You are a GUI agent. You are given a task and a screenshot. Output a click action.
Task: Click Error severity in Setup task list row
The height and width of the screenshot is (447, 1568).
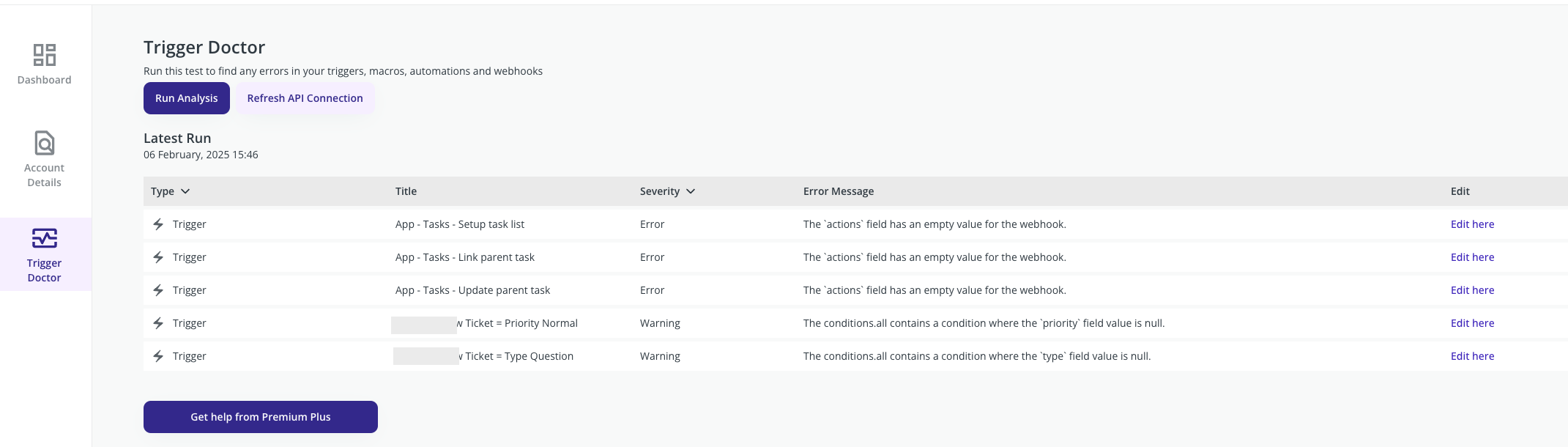(x=652, y=224)
